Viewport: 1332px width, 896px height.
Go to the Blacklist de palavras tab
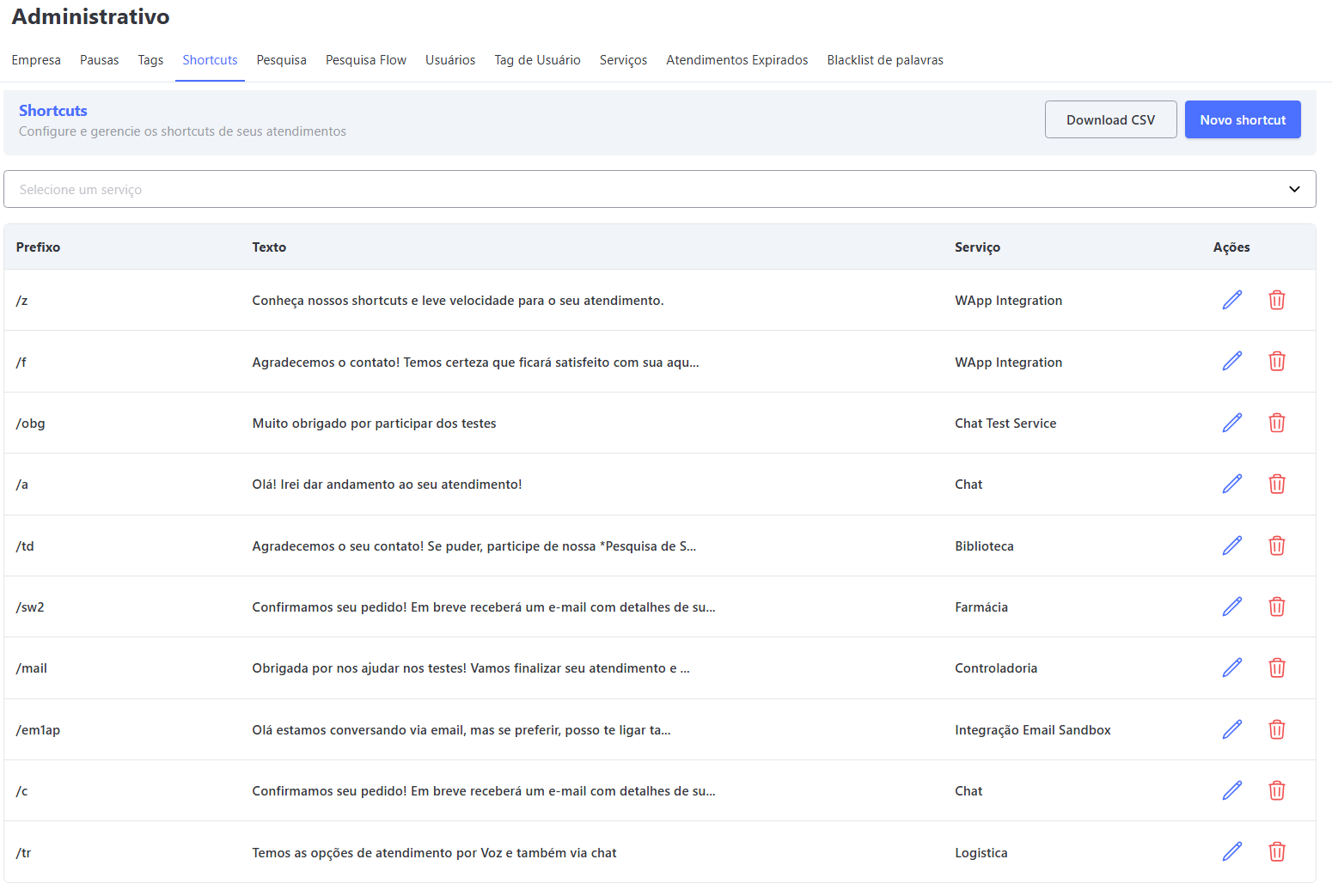[885, 60]
